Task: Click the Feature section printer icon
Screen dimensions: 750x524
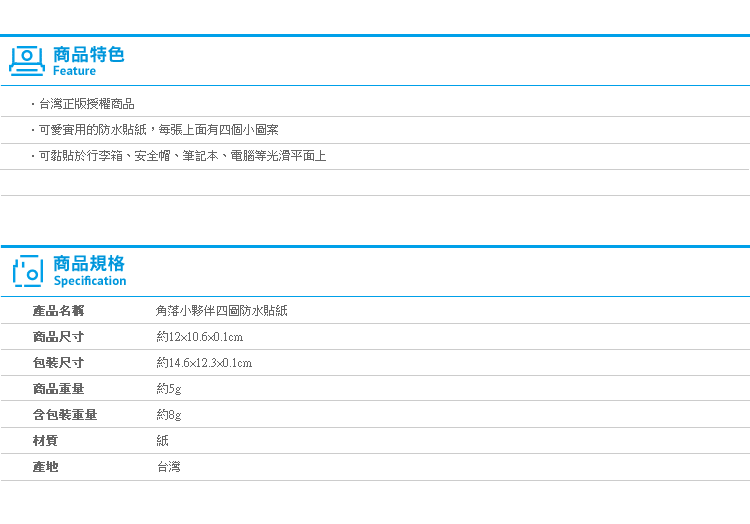Action: [x=27, y=61]
